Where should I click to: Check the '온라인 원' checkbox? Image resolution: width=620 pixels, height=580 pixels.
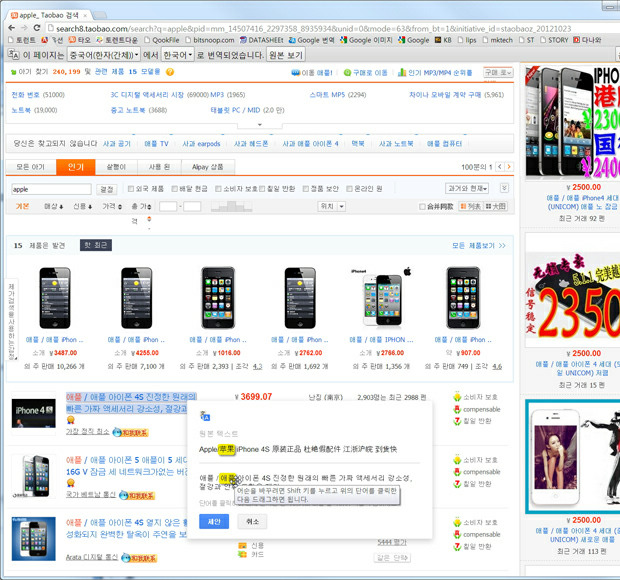[349, 189]
